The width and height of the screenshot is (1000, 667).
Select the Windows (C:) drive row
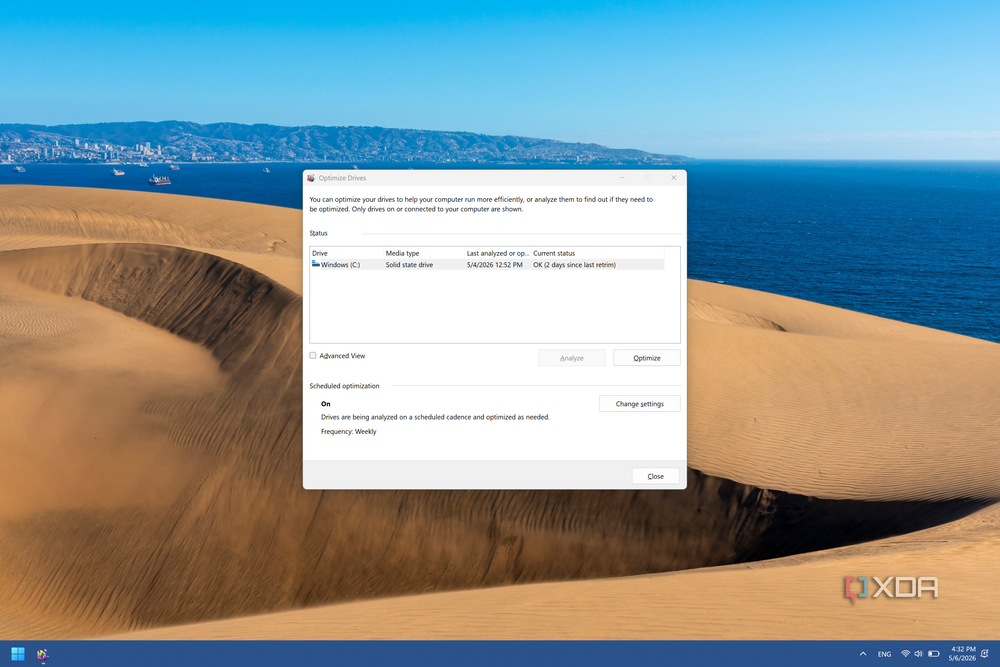click(487, 265)
